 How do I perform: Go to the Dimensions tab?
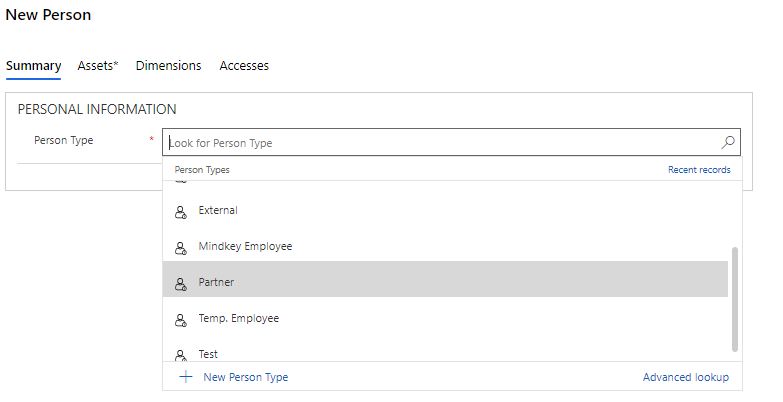coord(168,66)
